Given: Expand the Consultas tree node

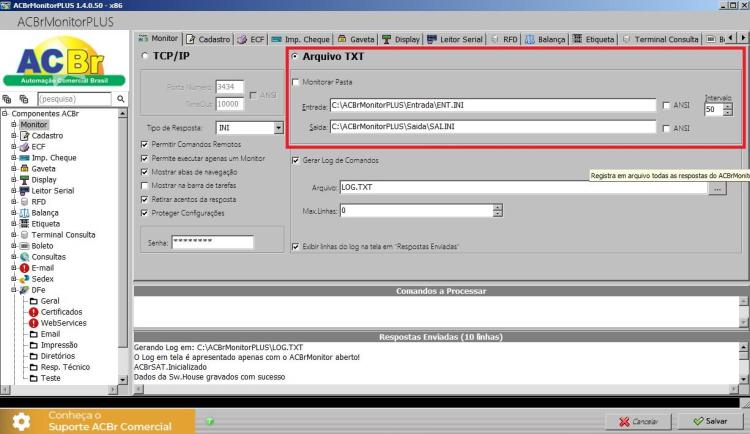Looking at the screenshot, I should click(x=14, y=257).
